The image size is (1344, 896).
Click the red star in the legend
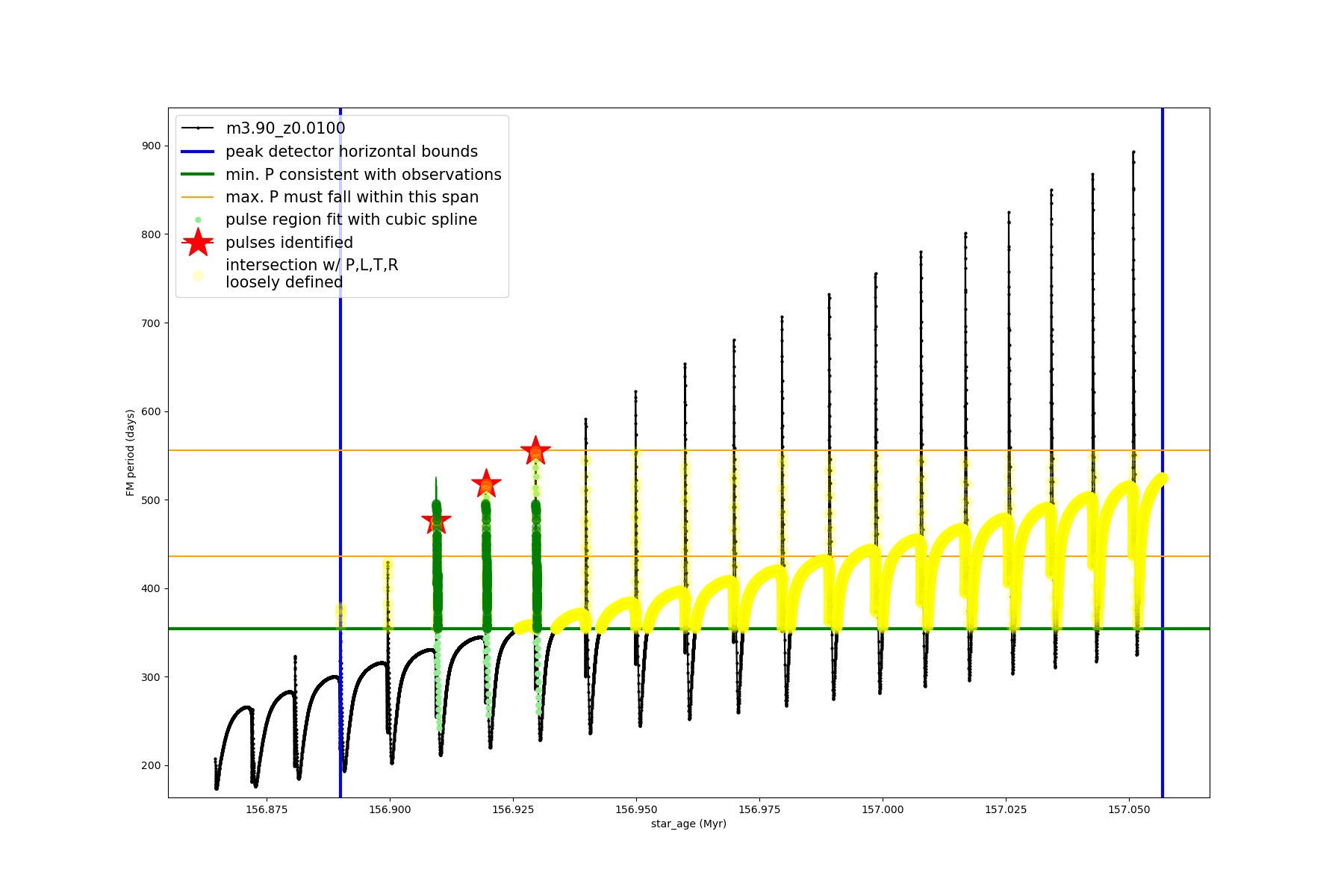click(198, 242)
